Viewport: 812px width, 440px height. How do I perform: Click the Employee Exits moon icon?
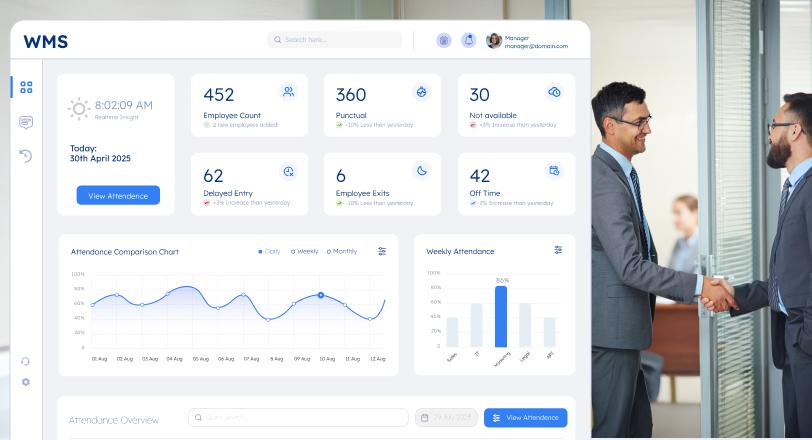point(422,170)
